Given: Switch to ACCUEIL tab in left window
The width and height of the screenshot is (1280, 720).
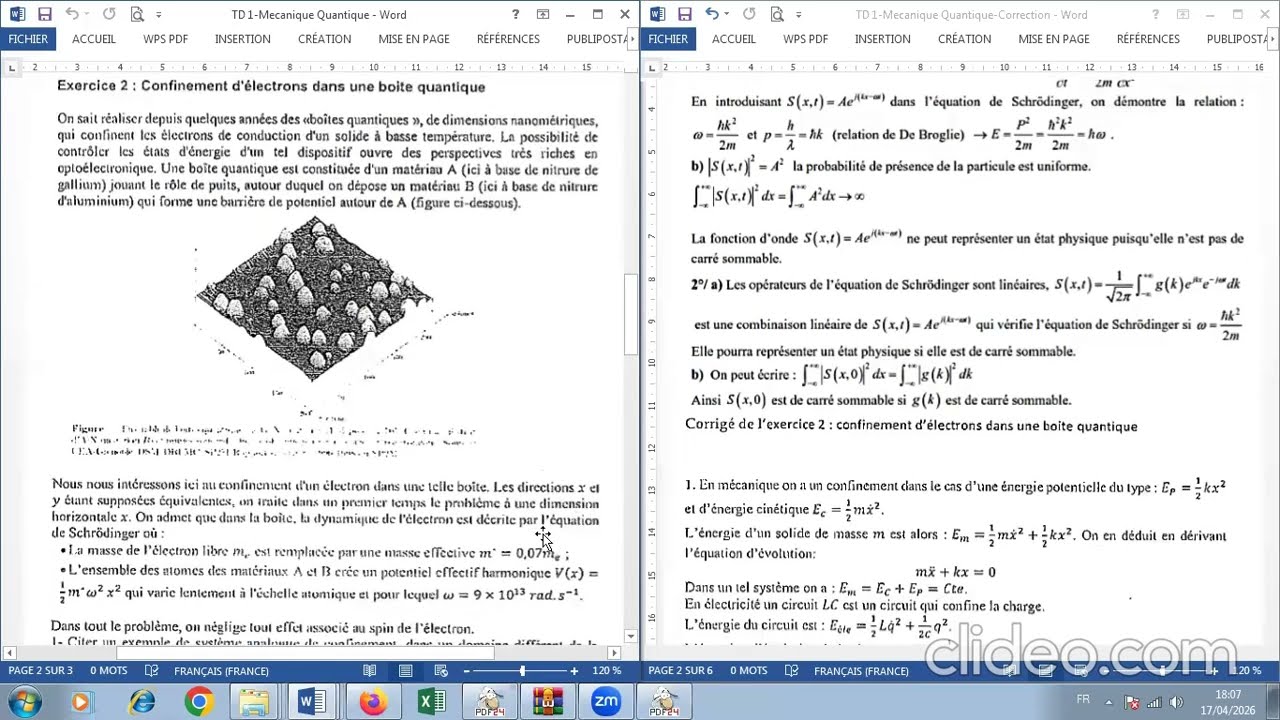Looking at the screenshot, I should (x=94, y=39).
